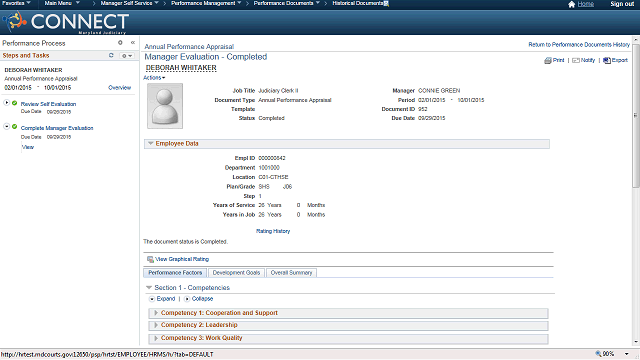
Task: Switch to the Overall Summary tab
Action: click(291, 273)
